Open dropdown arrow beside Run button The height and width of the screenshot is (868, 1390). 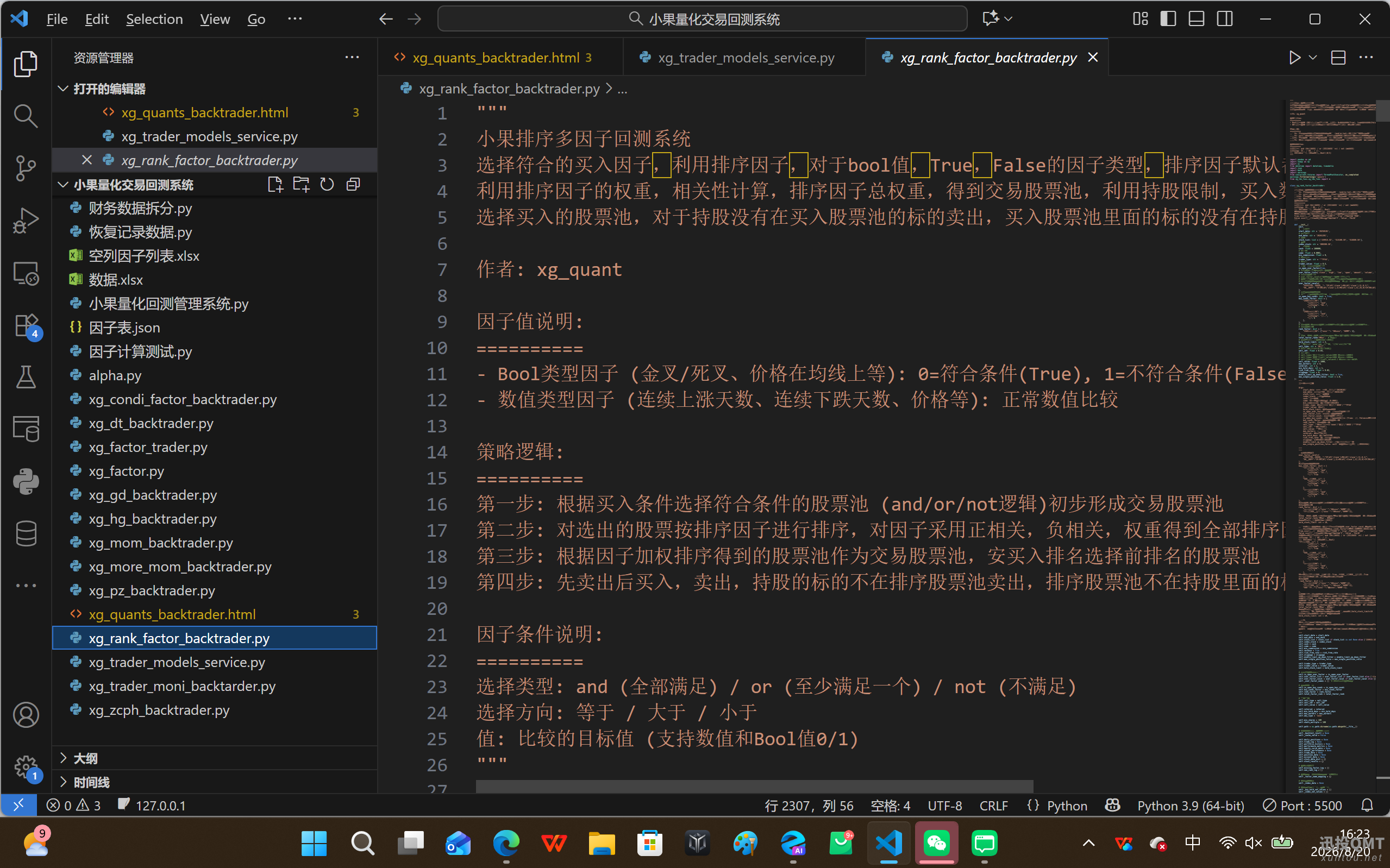(x=1312, y=58)
